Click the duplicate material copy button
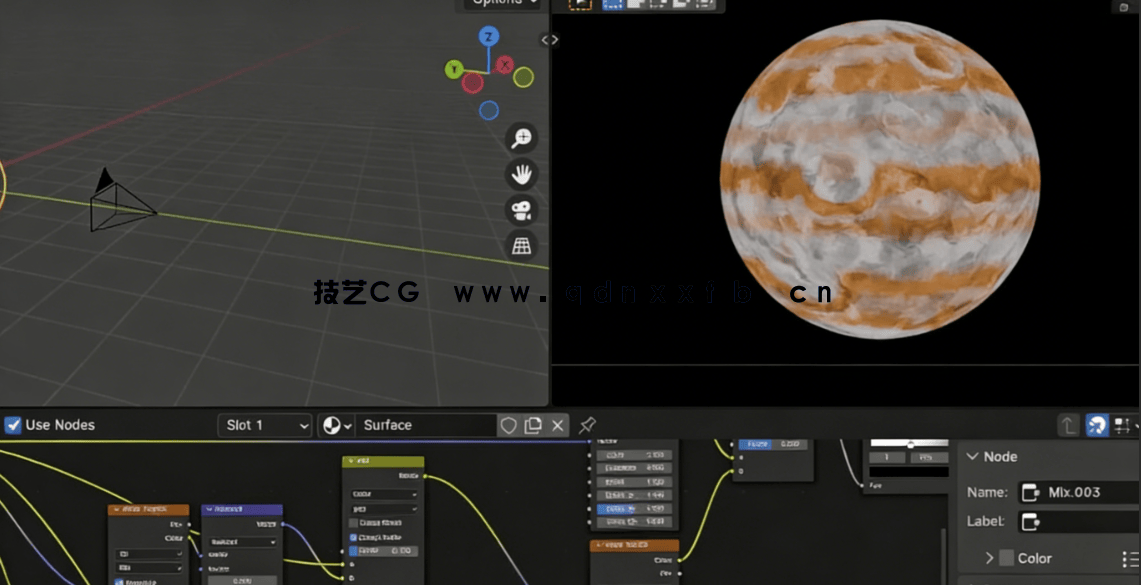Screen dimensions: 1141x585 (x=531, y=425)
